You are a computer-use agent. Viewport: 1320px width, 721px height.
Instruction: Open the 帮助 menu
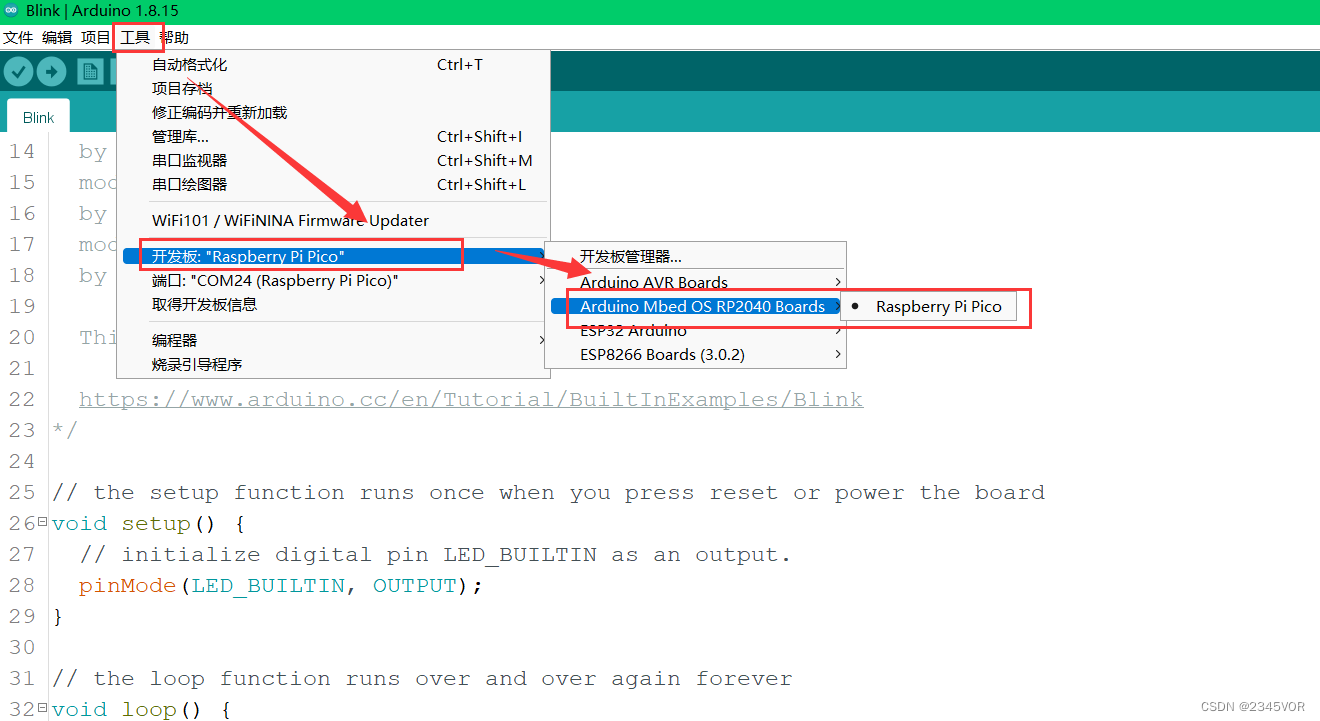tap(174, 37)
